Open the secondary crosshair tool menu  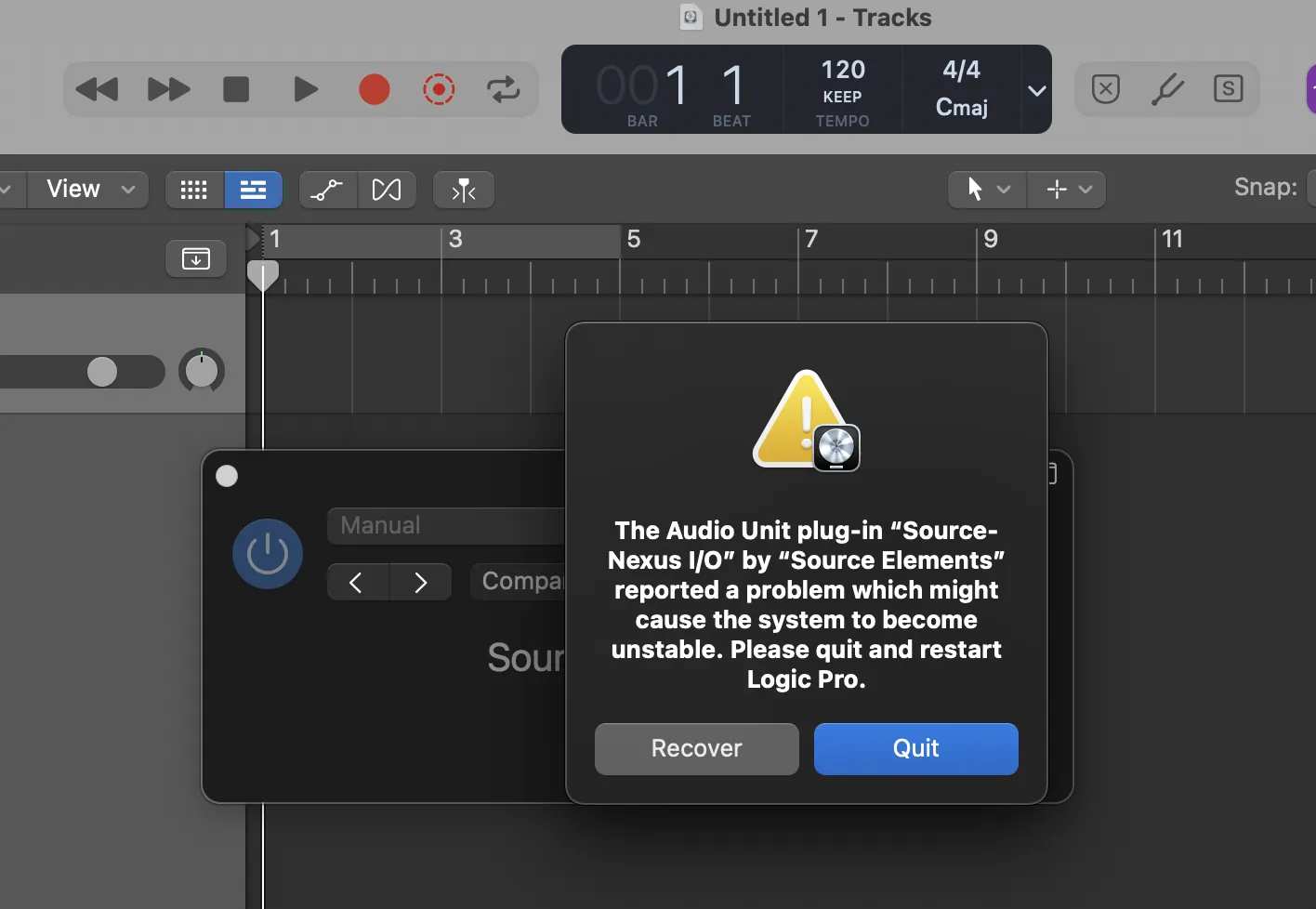(x=1067, y=190)
